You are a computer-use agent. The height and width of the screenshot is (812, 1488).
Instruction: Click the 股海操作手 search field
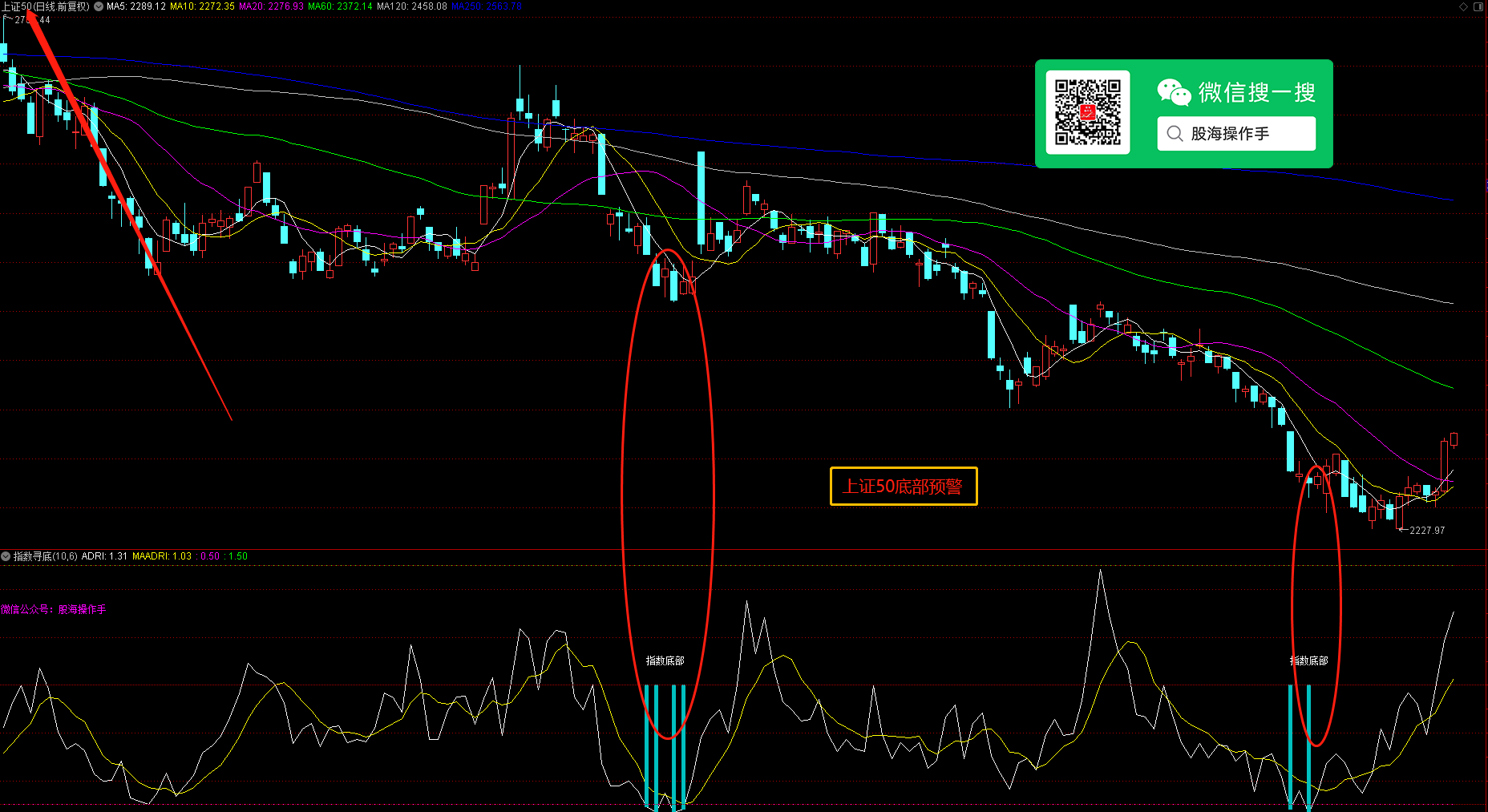(x=1236, y=133)
